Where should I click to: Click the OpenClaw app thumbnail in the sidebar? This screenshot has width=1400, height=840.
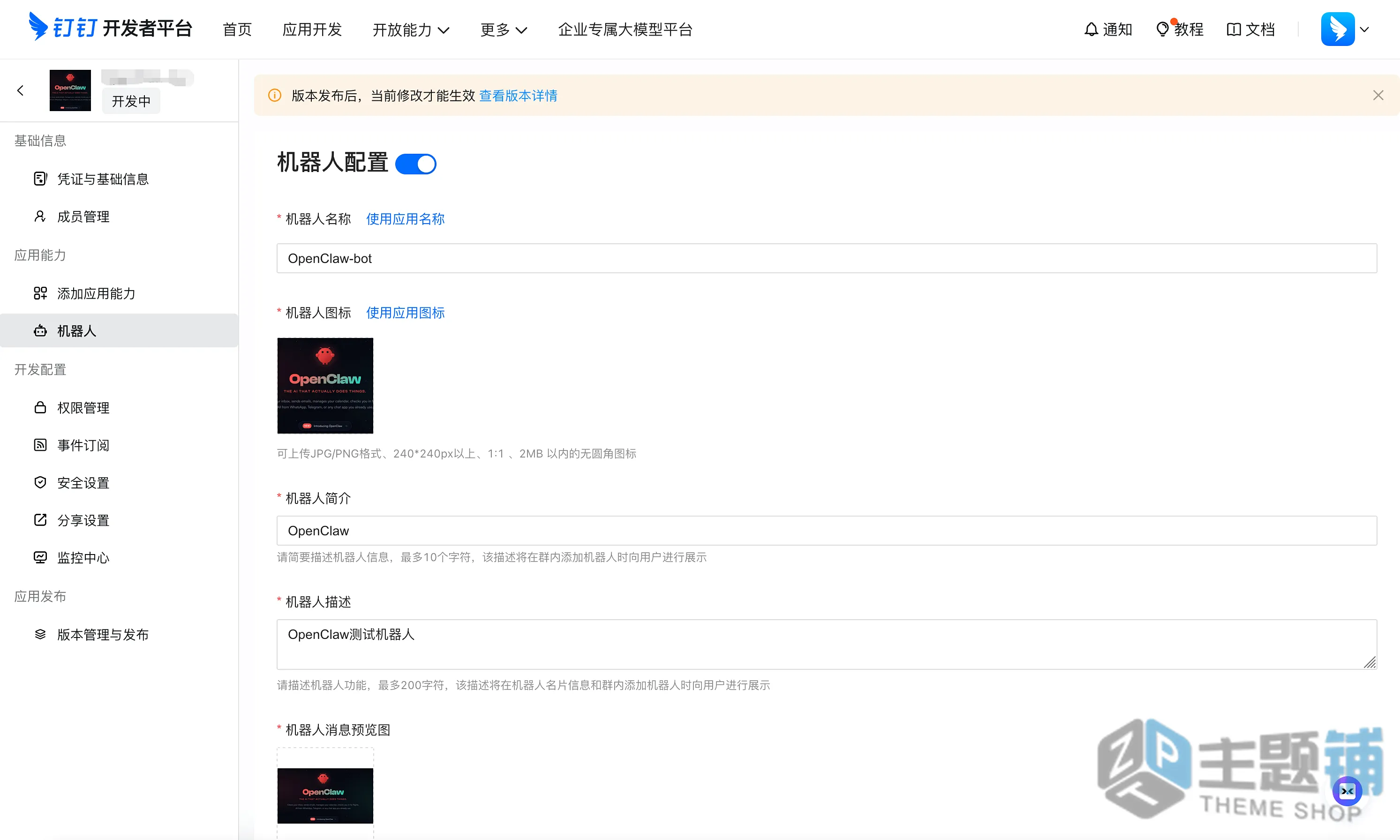tap(70, 90)
